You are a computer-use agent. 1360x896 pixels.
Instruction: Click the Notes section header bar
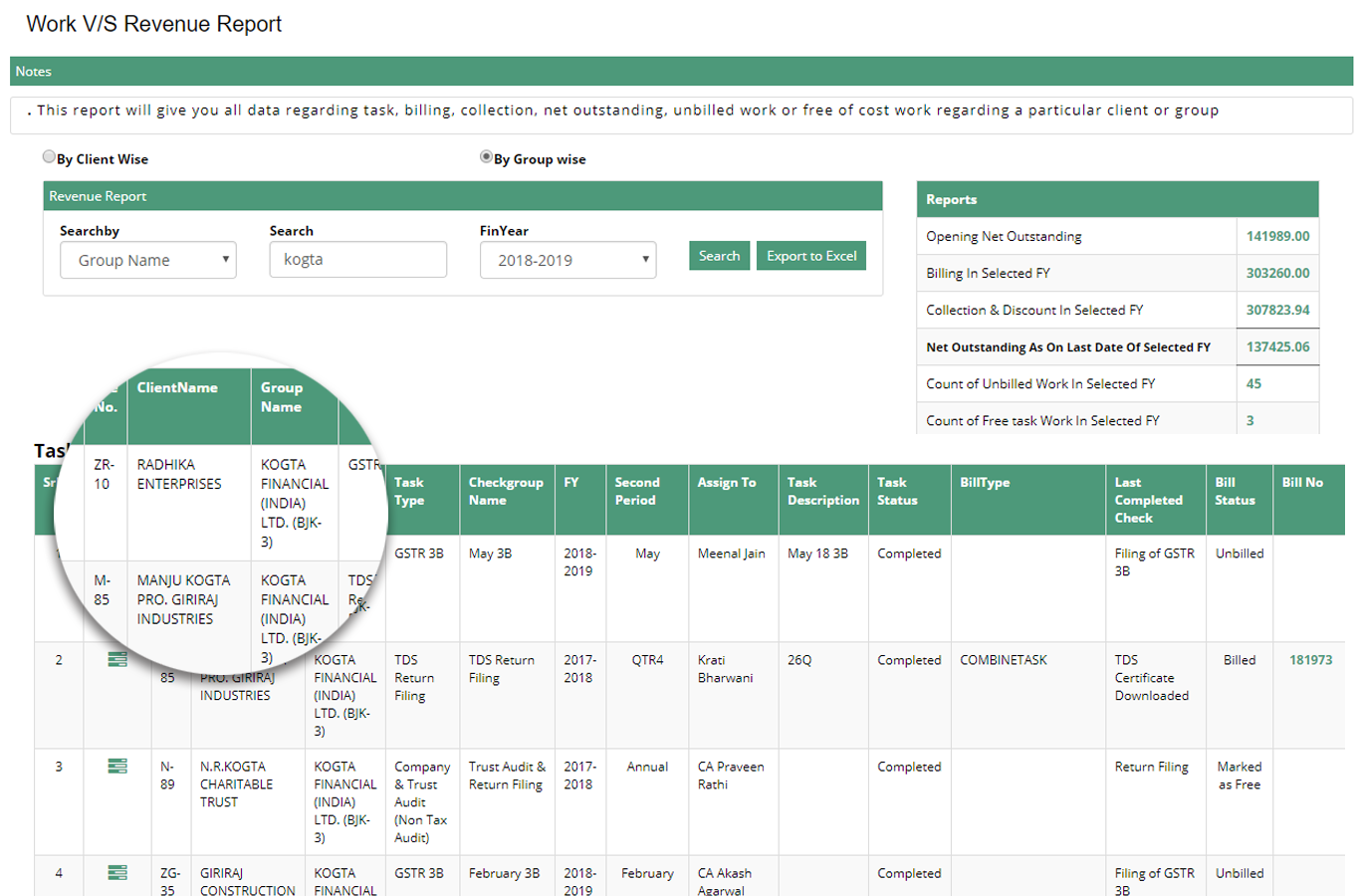(681, 71)
